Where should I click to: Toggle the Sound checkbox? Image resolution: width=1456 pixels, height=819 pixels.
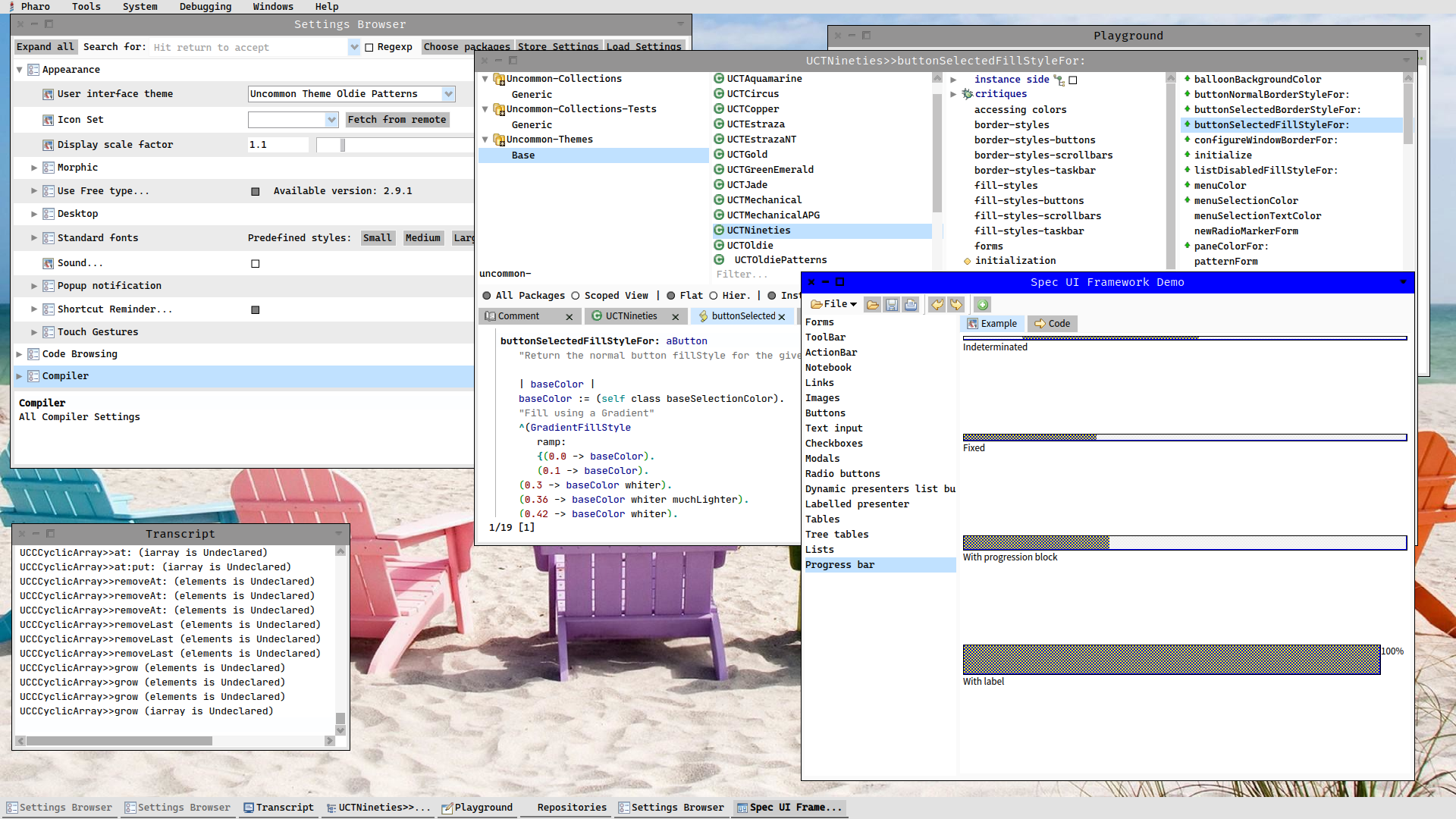[256, 264]
